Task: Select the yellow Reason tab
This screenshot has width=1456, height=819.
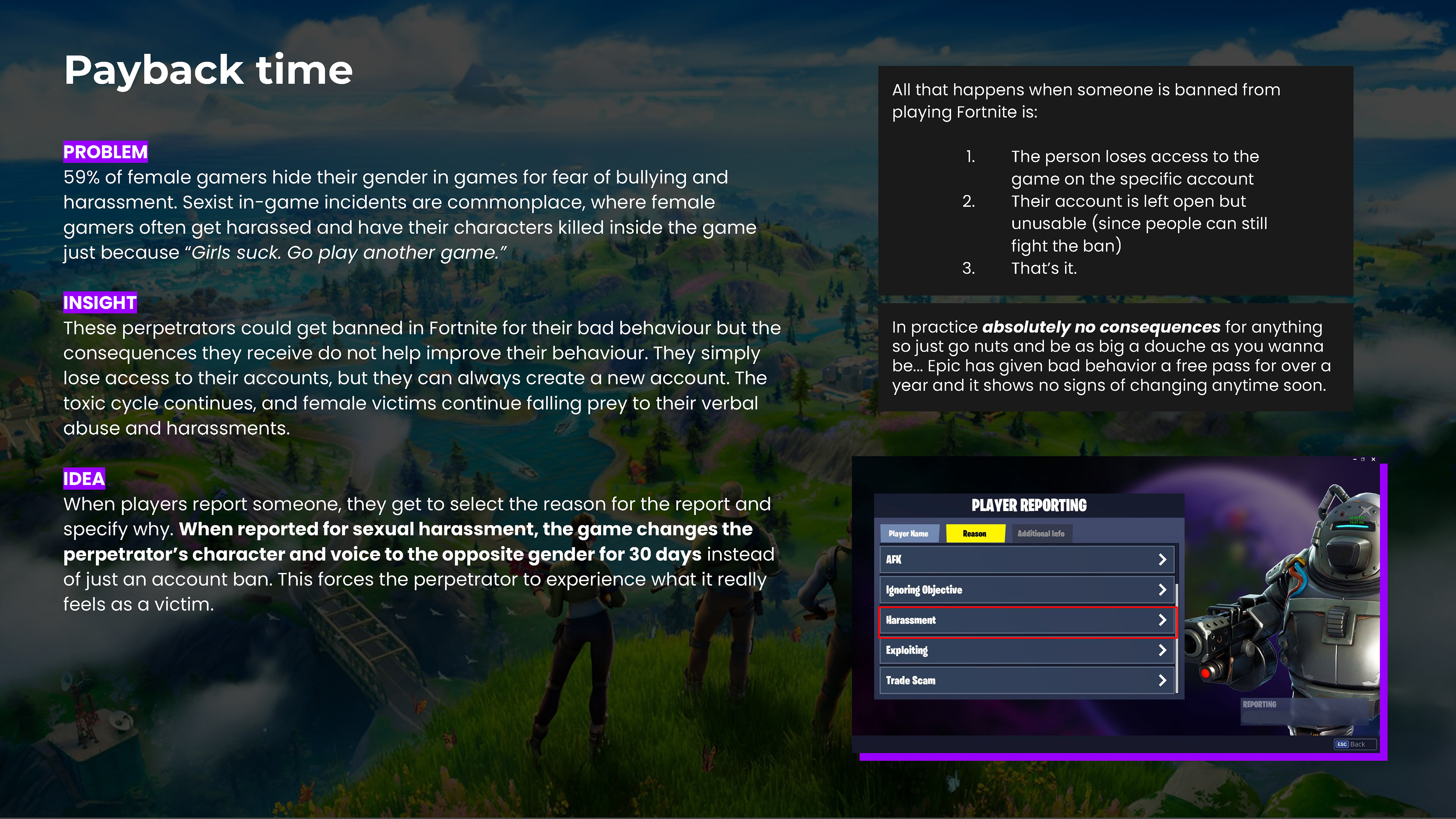Action: 975,533
